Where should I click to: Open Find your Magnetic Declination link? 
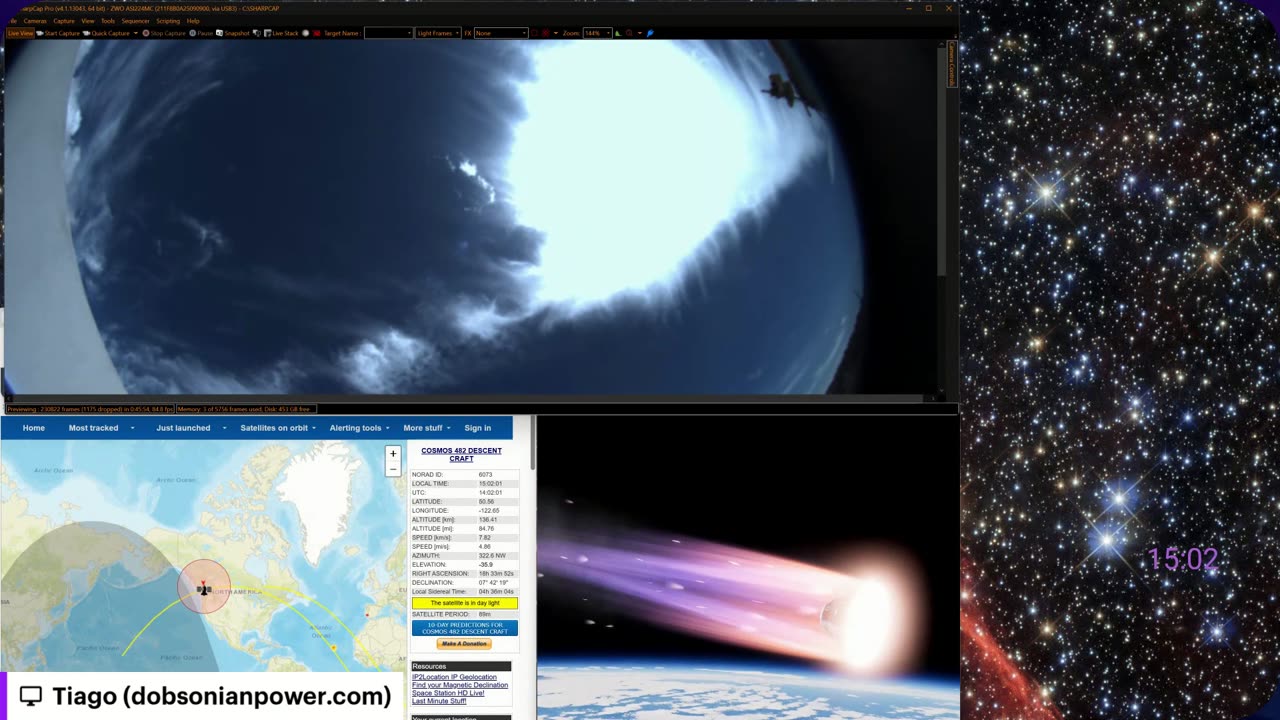[x=460, y=685]
